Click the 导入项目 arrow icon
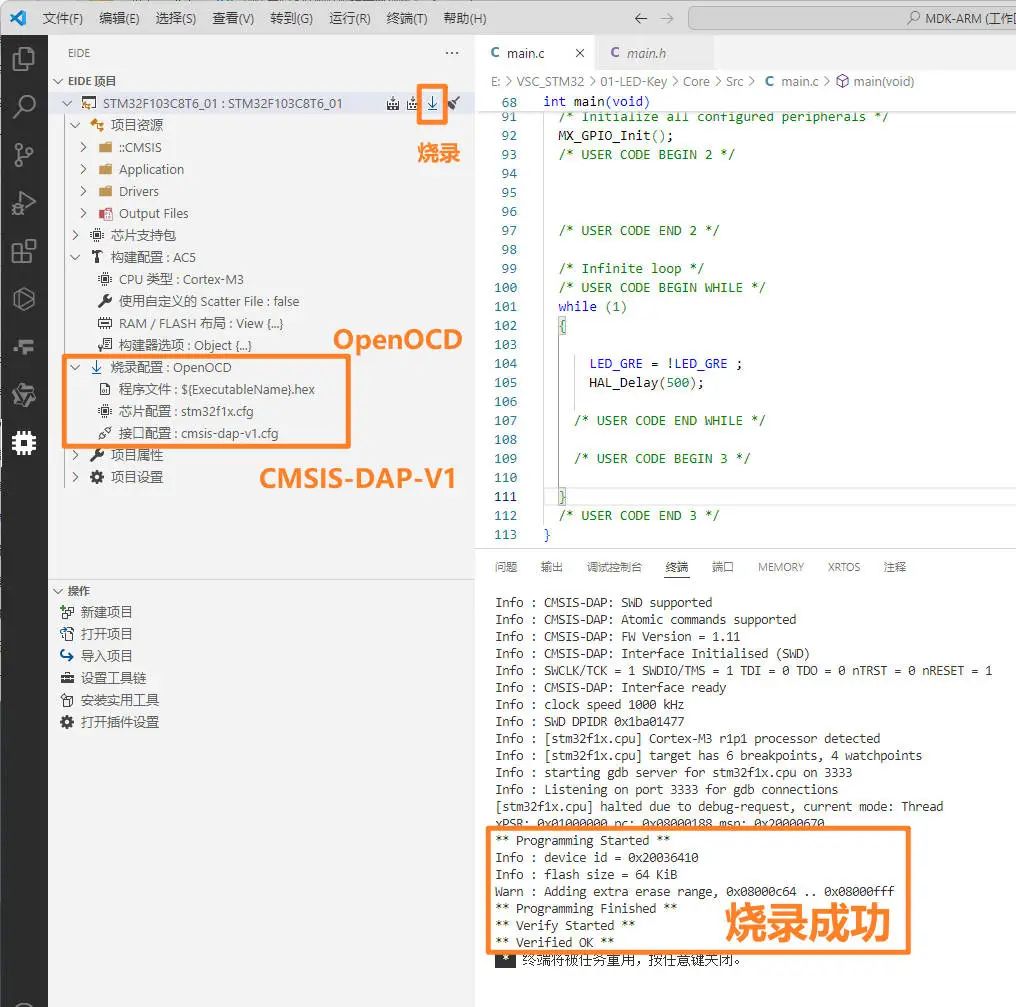Image resolution: width=1016 pixels, height=1007 pixels. [67, 656]
